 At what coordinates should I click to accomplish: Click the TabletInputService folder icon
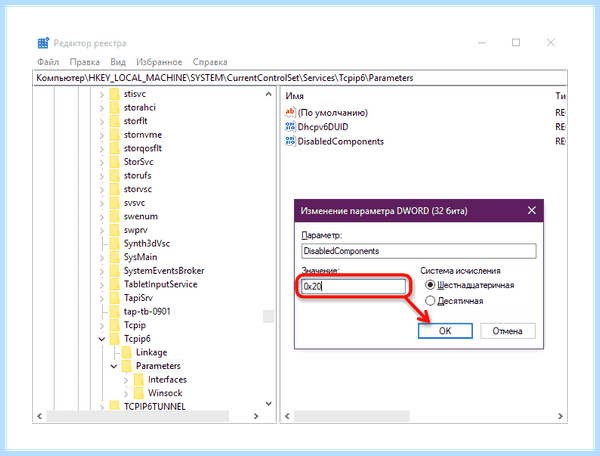pos(114,284)
